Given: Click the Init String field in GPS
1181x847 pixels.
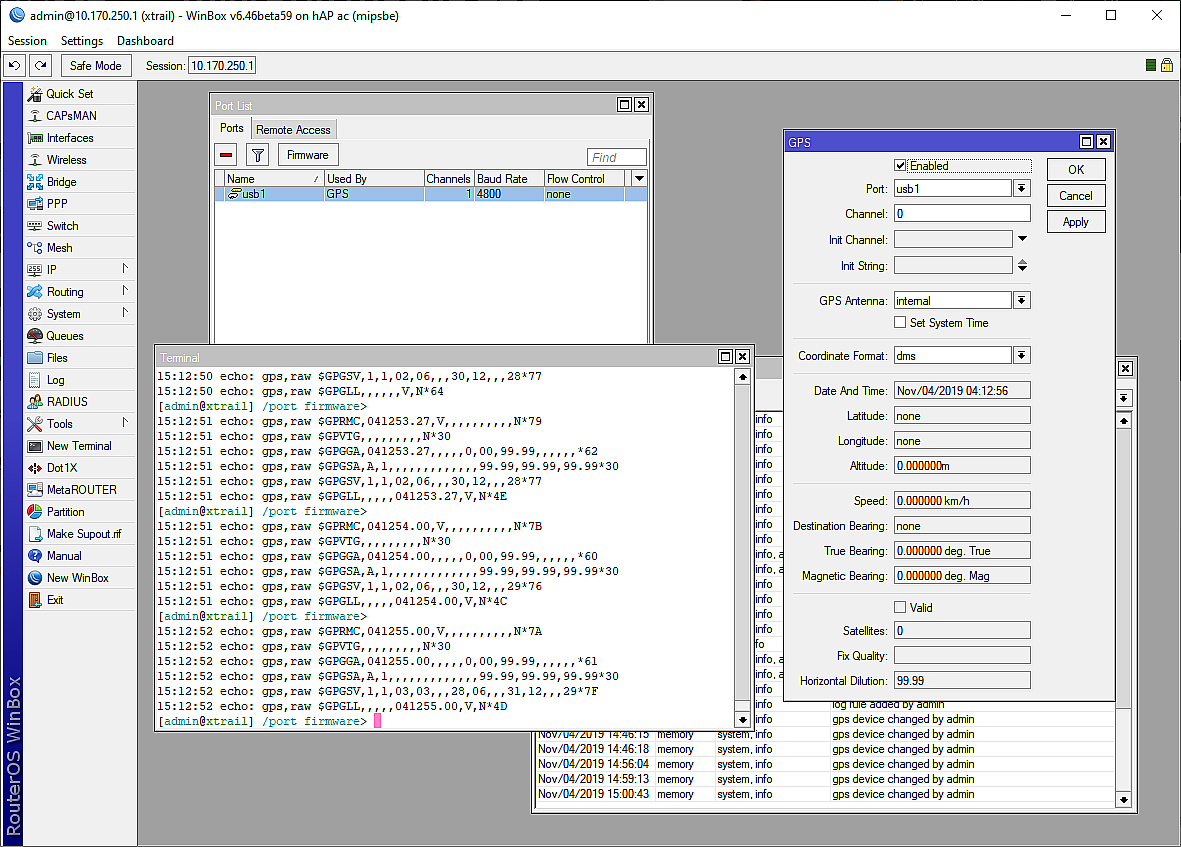Looking at the screenshot, I should point(953,265).
